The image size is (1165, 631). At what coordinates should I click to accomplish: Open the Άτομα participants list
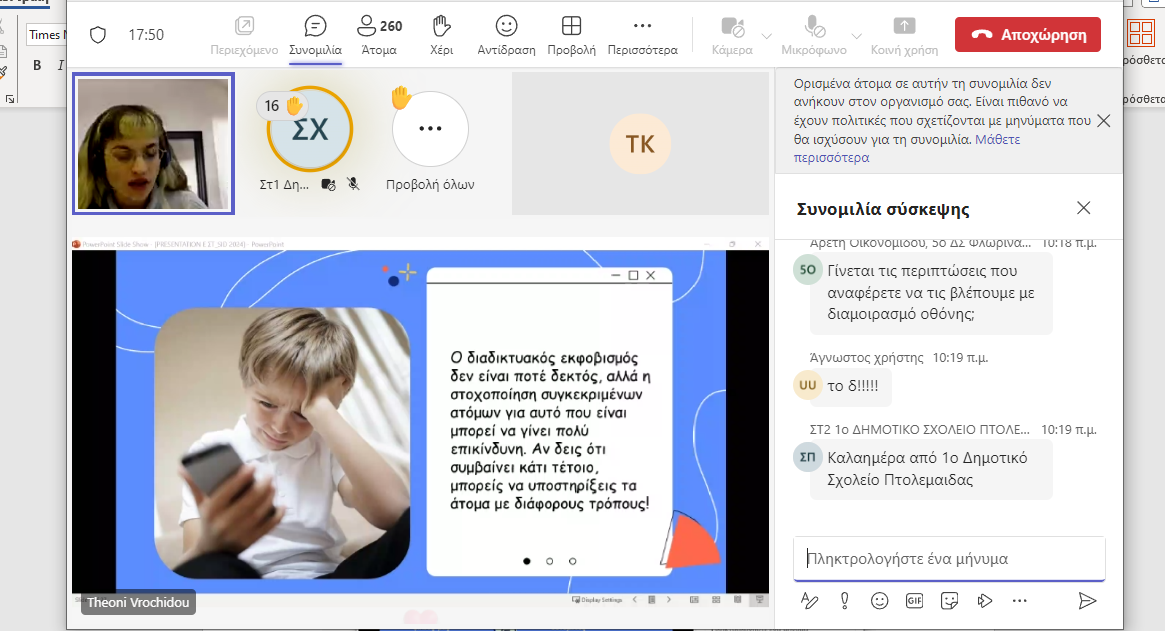point(379,36)
